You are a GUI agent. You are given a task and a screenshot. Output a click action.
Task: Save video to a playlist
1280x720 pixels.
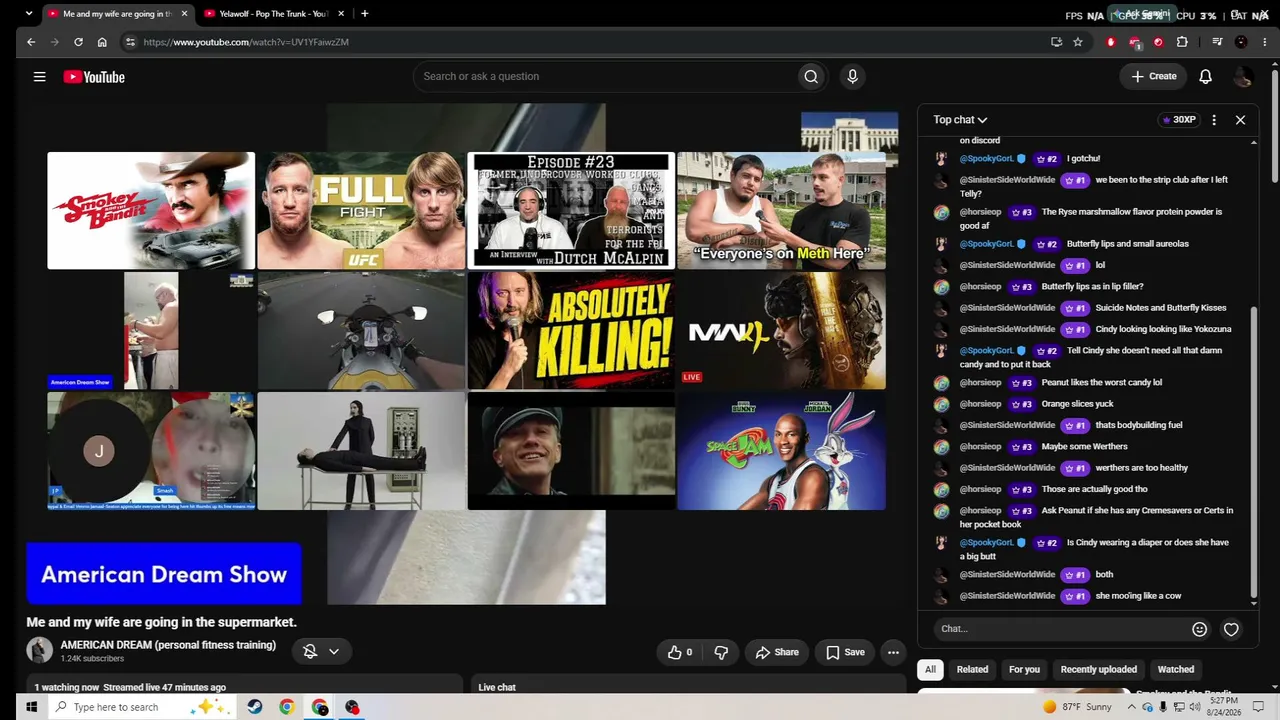[845, 652]
